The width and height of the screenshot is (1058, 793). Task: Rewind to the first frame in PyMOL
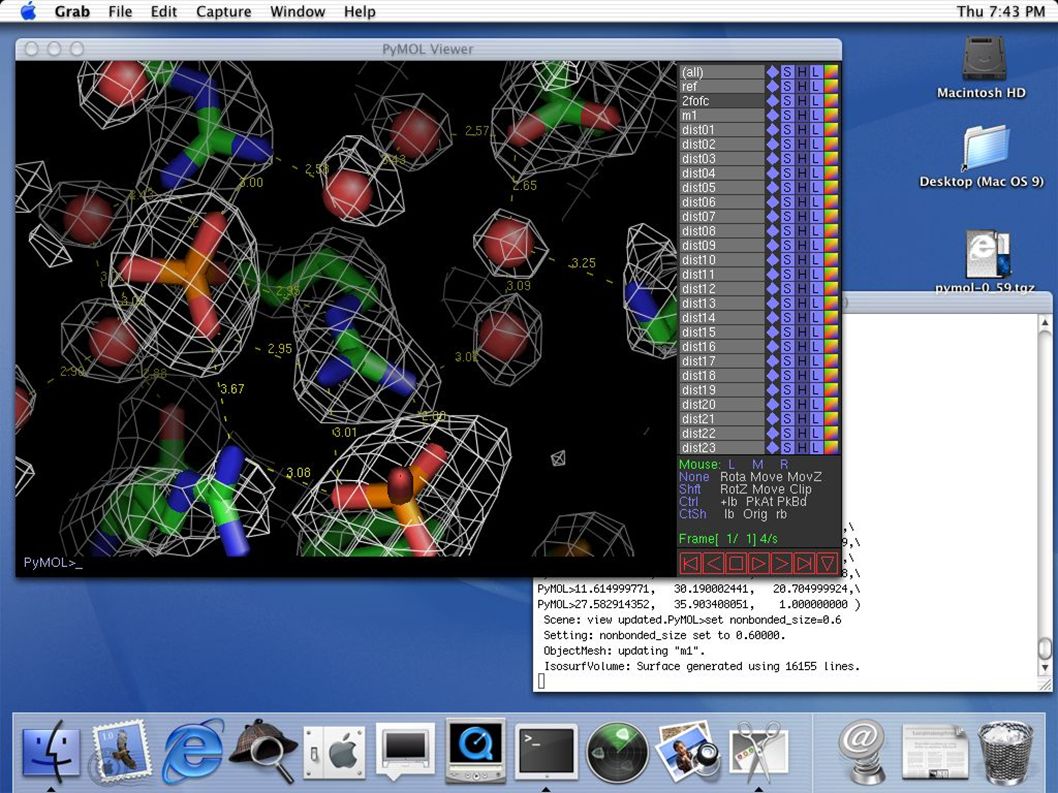tap(690, 563)
